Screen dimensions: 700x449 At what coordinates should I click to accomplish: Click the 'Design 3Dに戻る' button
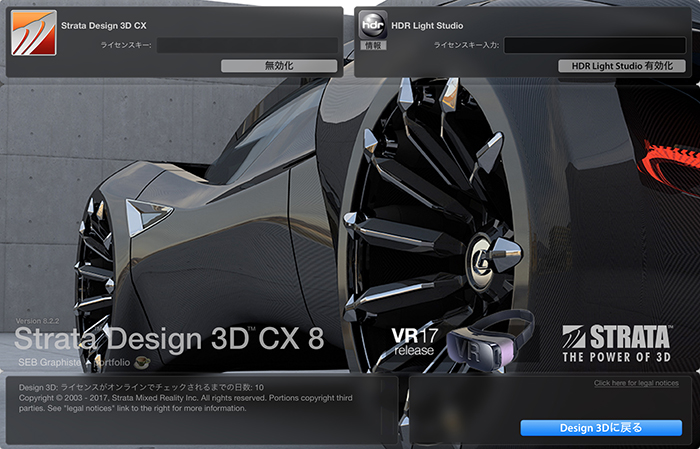tap(601, 428)
